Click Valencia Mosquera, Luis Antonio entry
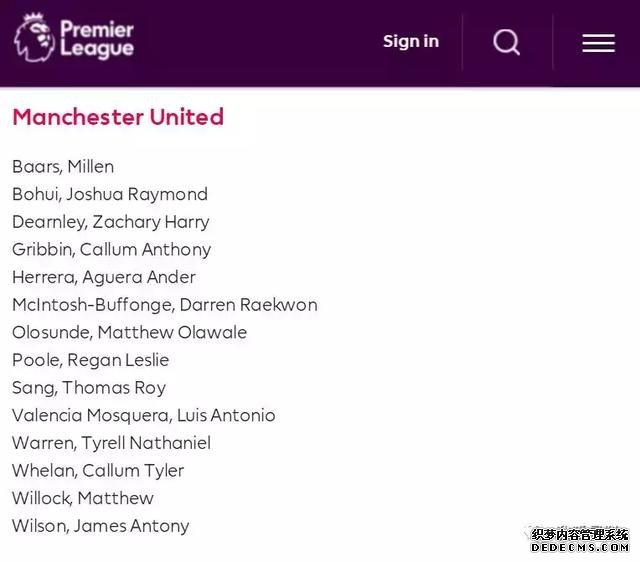Viewport: 640px width, 562px height. (144, 415)
